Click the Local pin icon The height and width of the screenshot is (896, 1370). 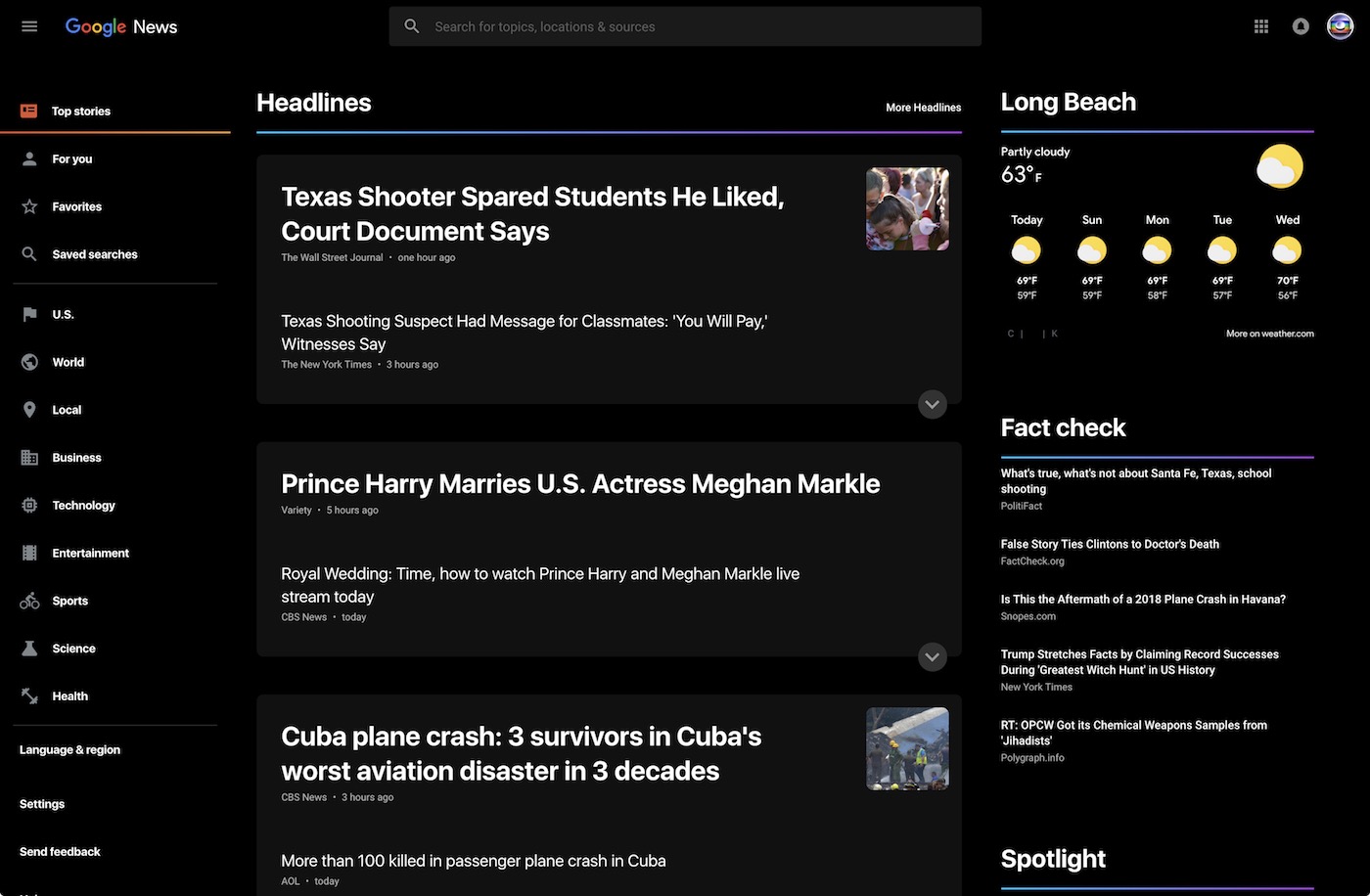click(x=29, y=410)
